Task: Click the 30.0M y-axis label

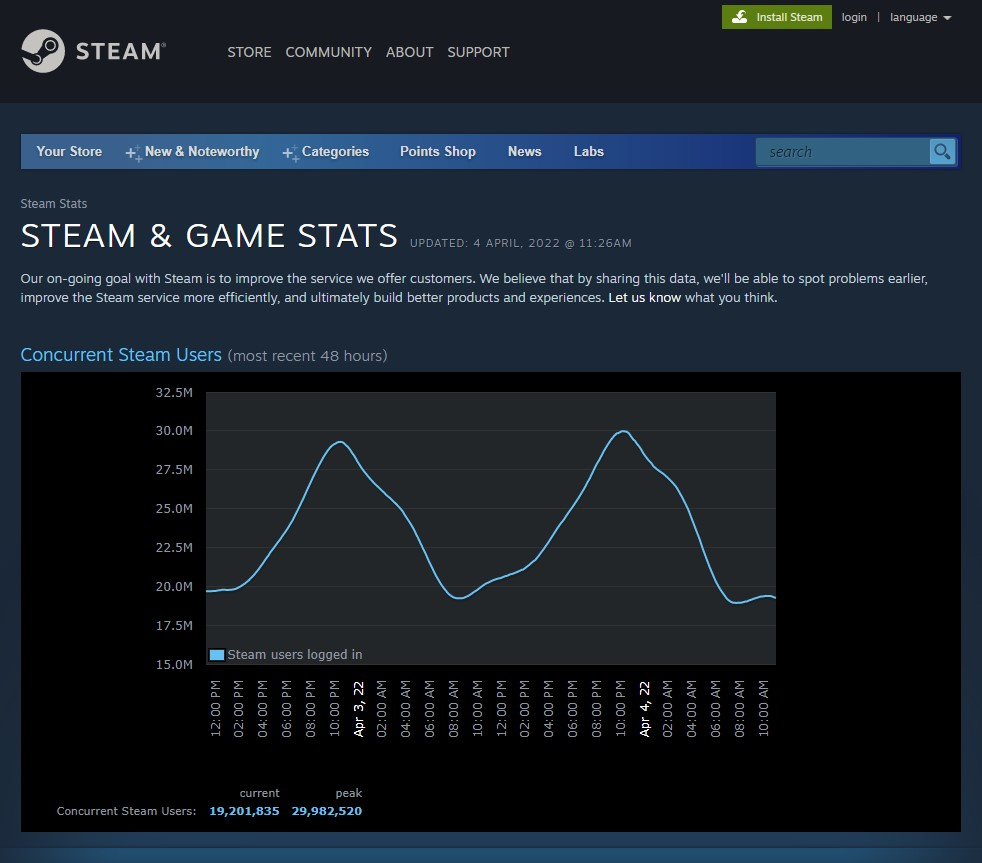Action: (x=174, y=431)
